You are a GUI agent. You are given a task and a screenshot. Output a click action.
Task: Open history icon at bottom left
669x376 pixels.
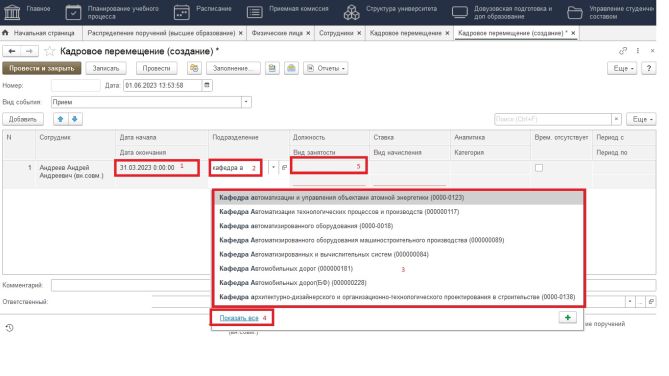9,328
